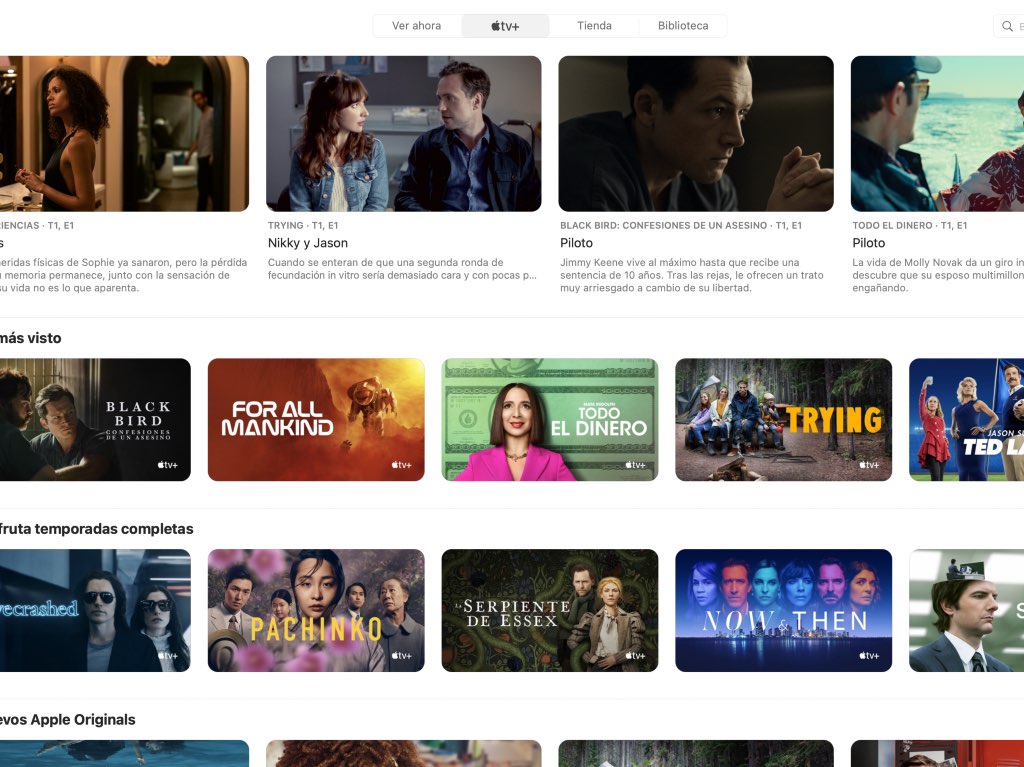Click the temporadas completas section heading

[97, 529]
